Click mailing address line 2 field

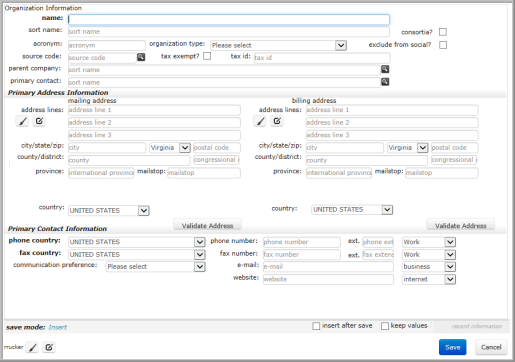coord(154,123)
